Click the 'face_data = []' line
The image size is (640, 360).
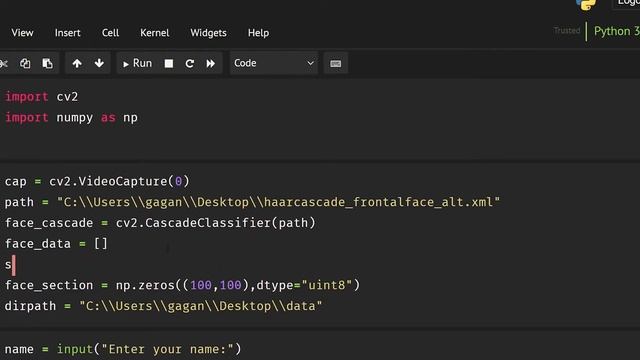[x=56, y=244]
